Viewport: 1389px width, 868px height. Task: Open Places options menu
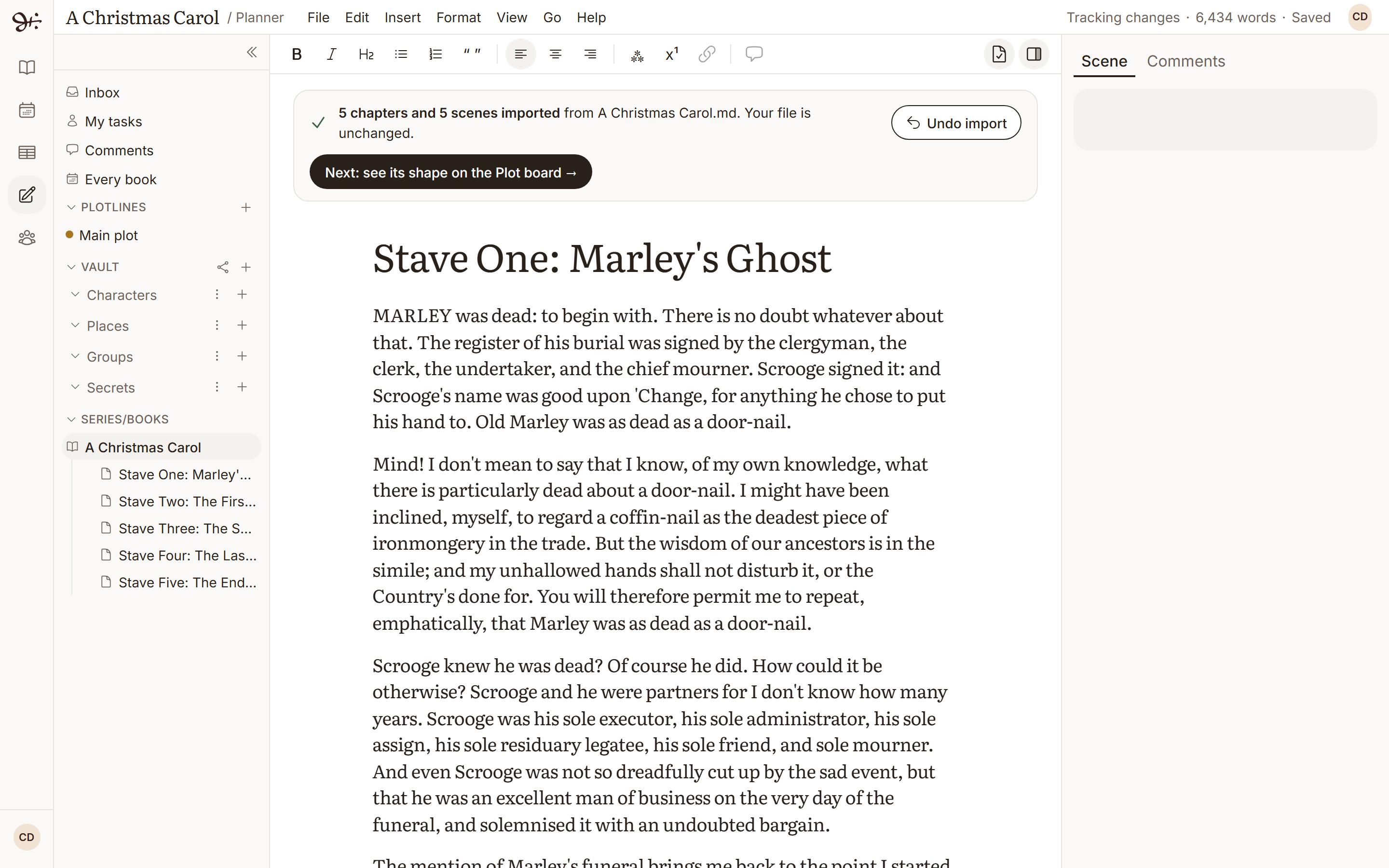pos(217,325)
